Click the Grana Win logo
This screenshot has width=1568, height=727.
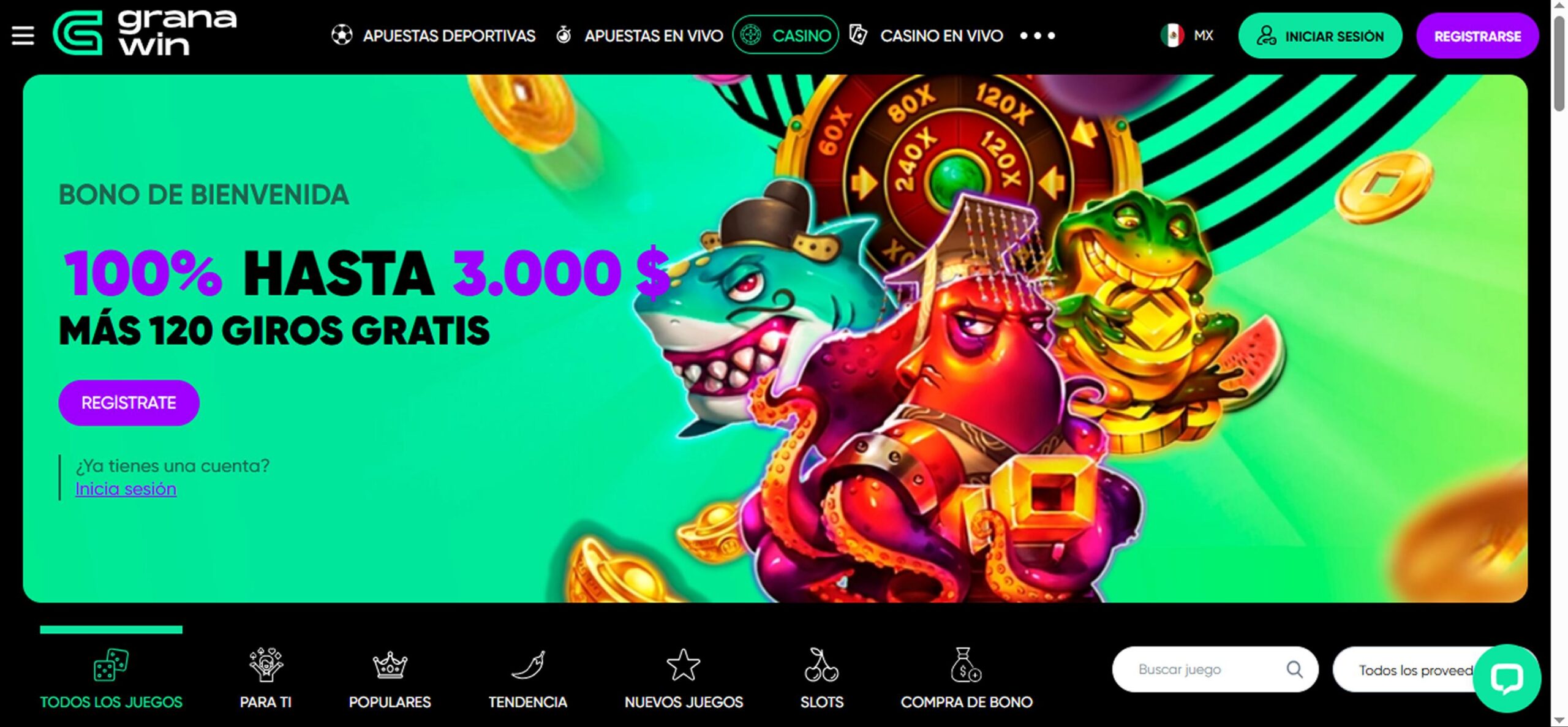[x=145, y=33]
